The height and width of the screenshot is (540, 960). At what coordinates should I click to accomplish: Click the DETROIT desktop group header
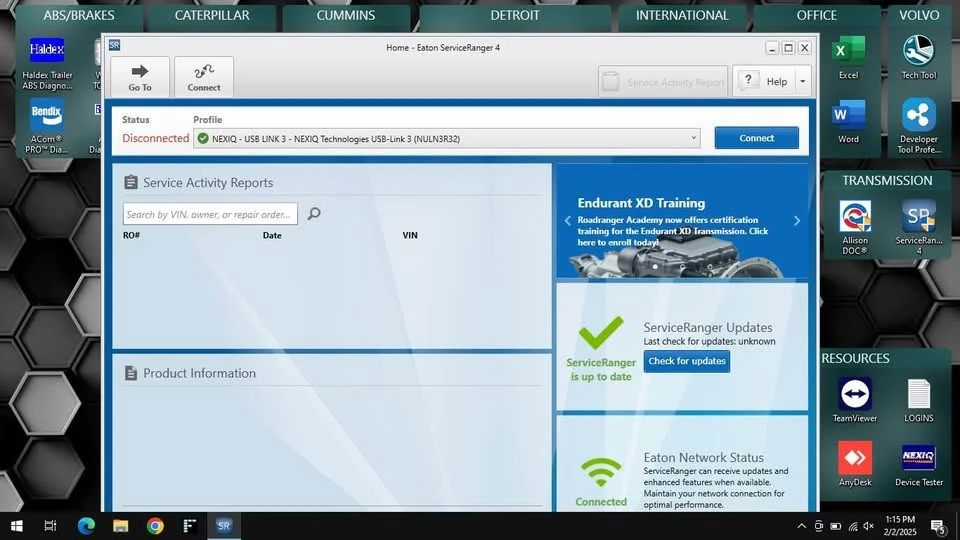514,15
